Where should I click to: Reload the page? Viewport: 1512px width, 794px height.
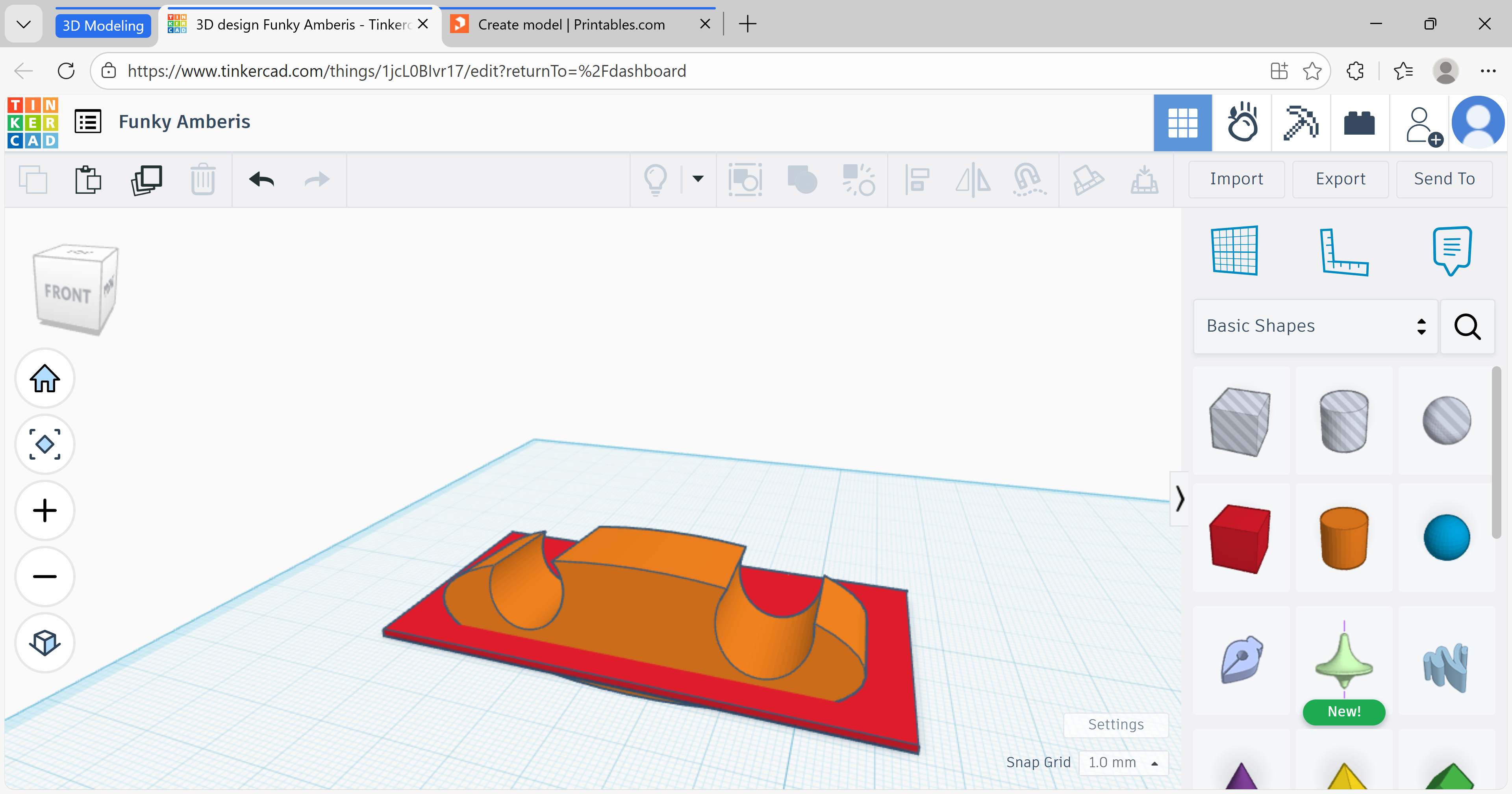pos(66,71)
